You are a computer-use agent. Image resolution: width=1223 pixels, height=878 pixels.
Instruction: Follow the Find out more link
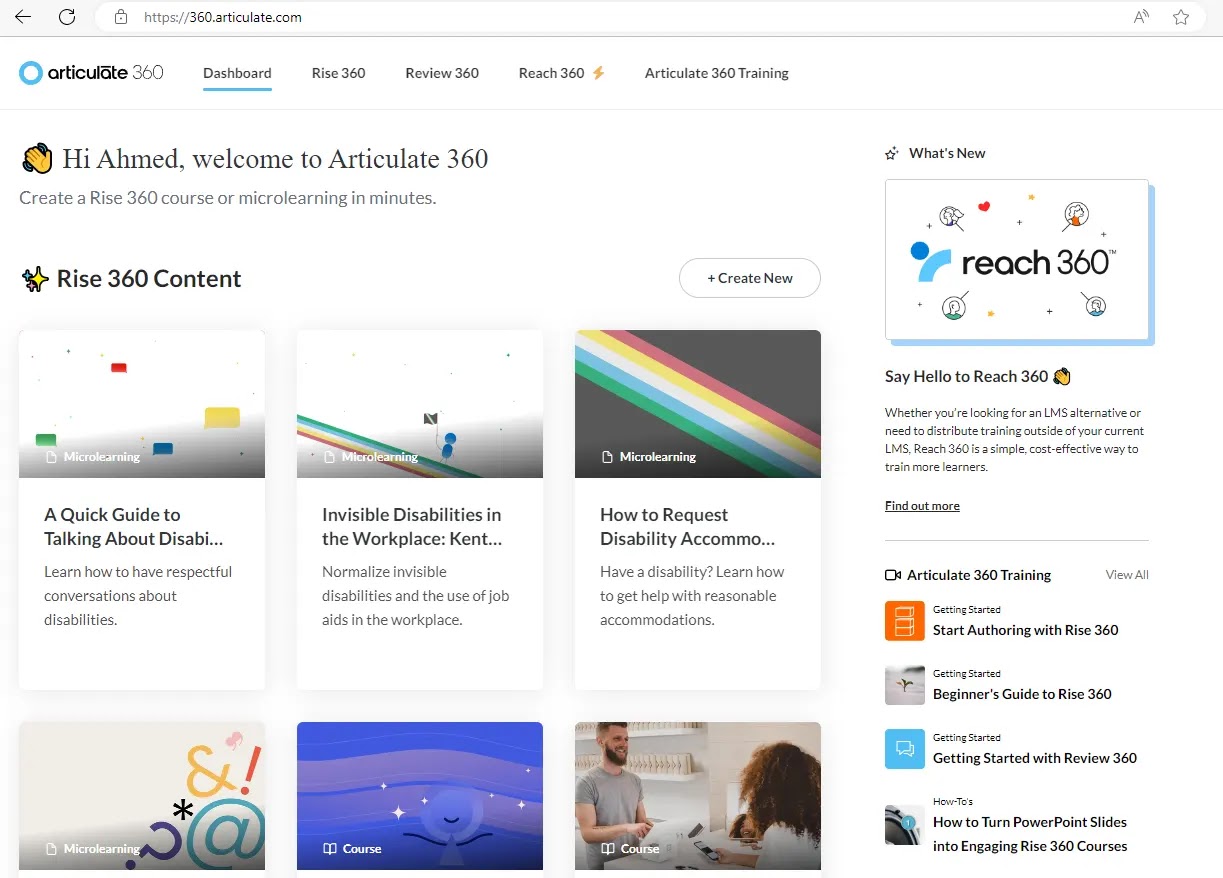coord(922,506)
